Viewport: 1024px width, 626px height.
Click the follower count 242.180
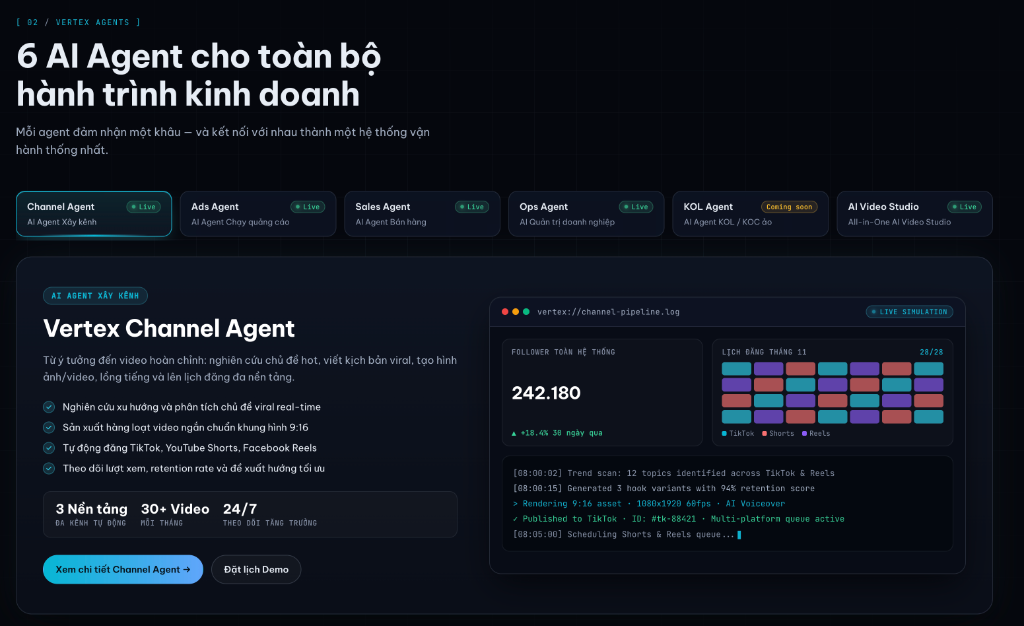(546, 393)
